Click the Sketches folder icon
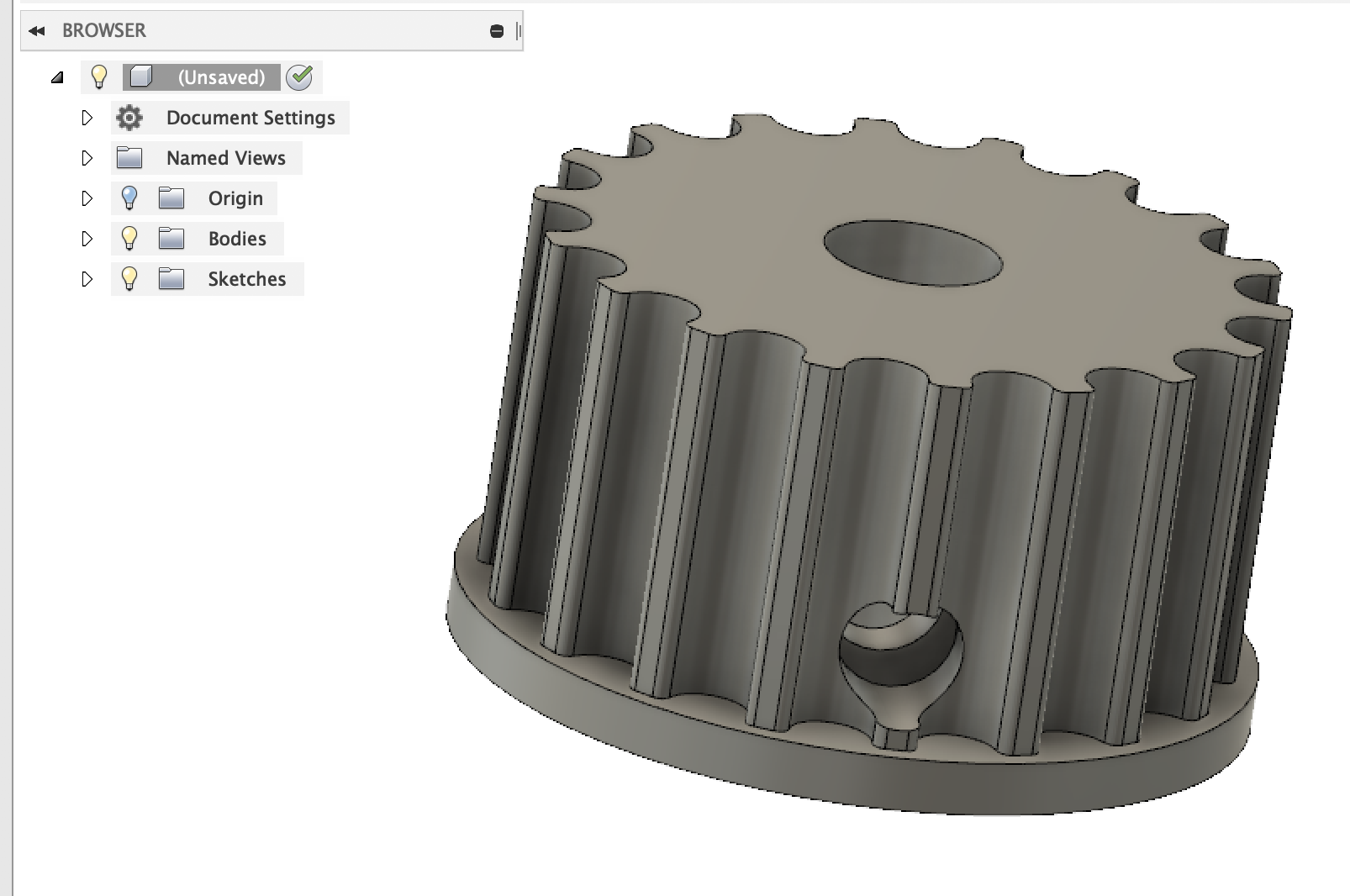This screenshot has height=896, width=1350. 171,278
